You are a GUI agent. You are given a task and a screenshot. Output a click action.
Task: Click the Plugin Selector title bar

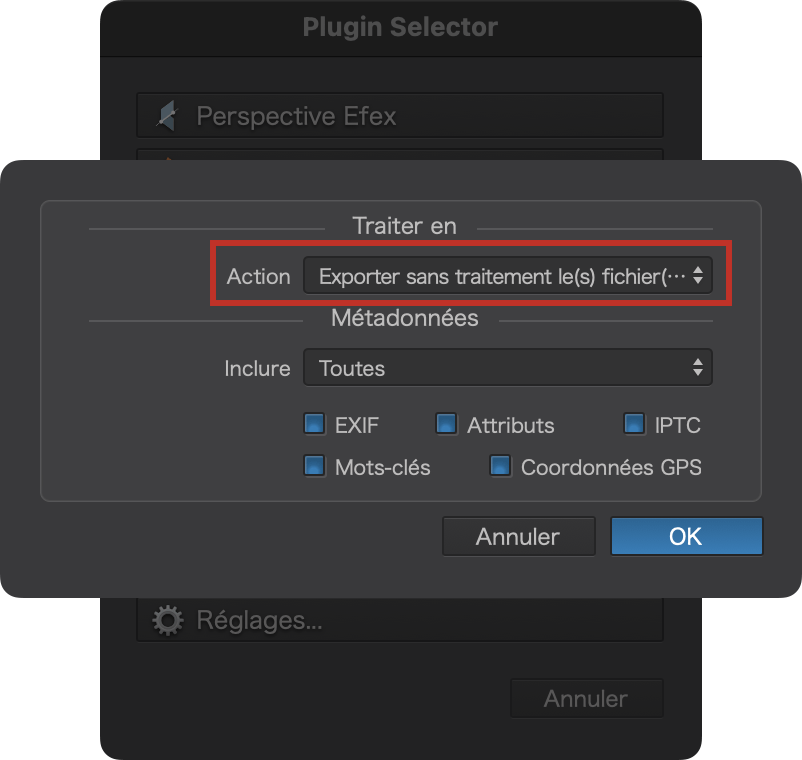click(x=400, y=28)
